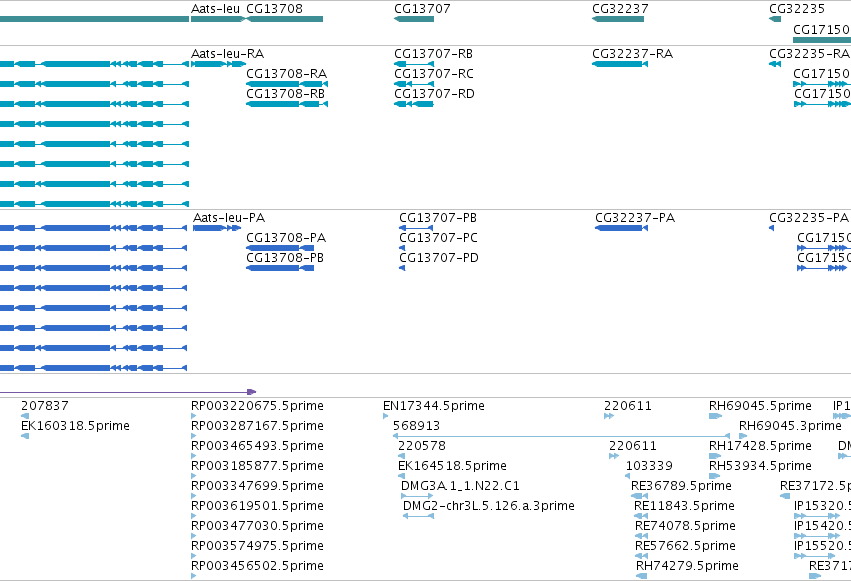Select the CG13708-RA transcript glyph
The width and height of the screenshot is (851, 581).
(x=287, y=84)
